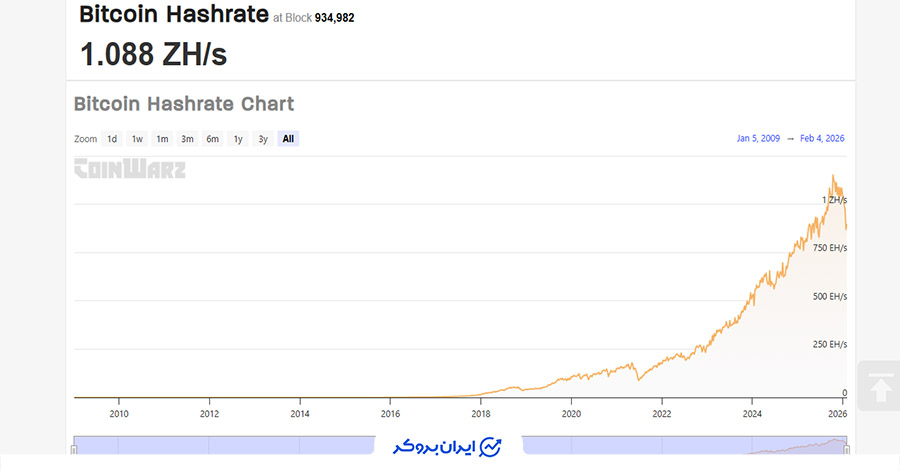Click the scroll-to-top arrow icon
This screenshot has height=471, width=900.
(881, 388)
